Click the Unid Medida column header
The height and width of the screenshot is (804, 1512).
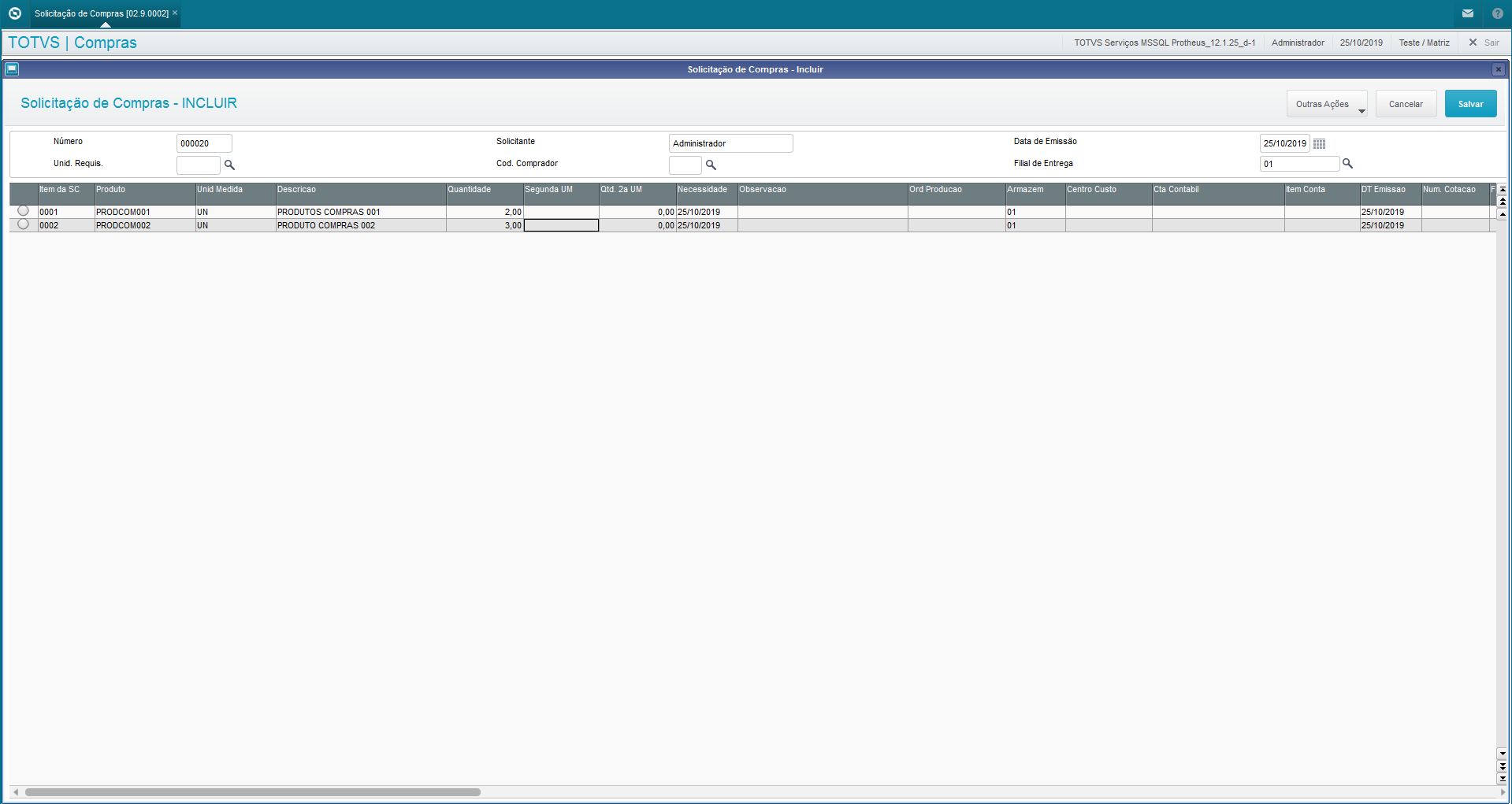pyautogui.click(x=236, y=194)
